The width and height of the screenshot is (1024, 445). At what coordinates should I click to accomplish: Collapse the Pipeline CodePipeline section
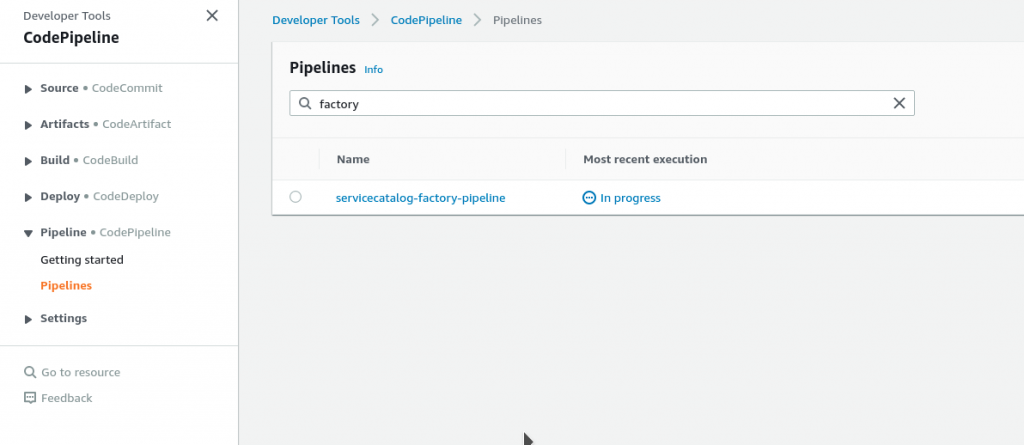point(28,233)
